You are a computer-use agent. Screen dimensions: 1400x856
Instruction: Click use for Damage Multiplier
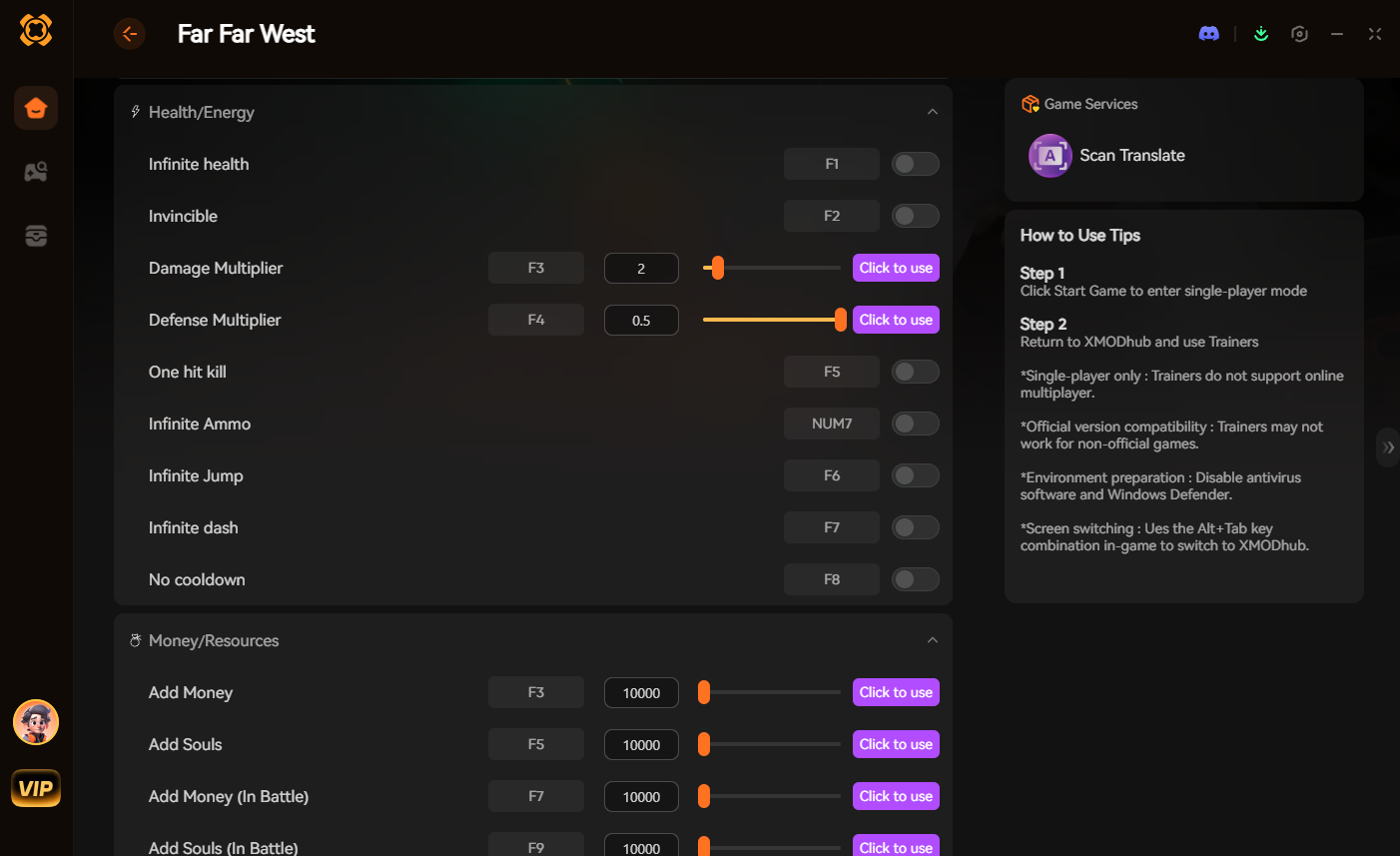click(x=896, y=268)
